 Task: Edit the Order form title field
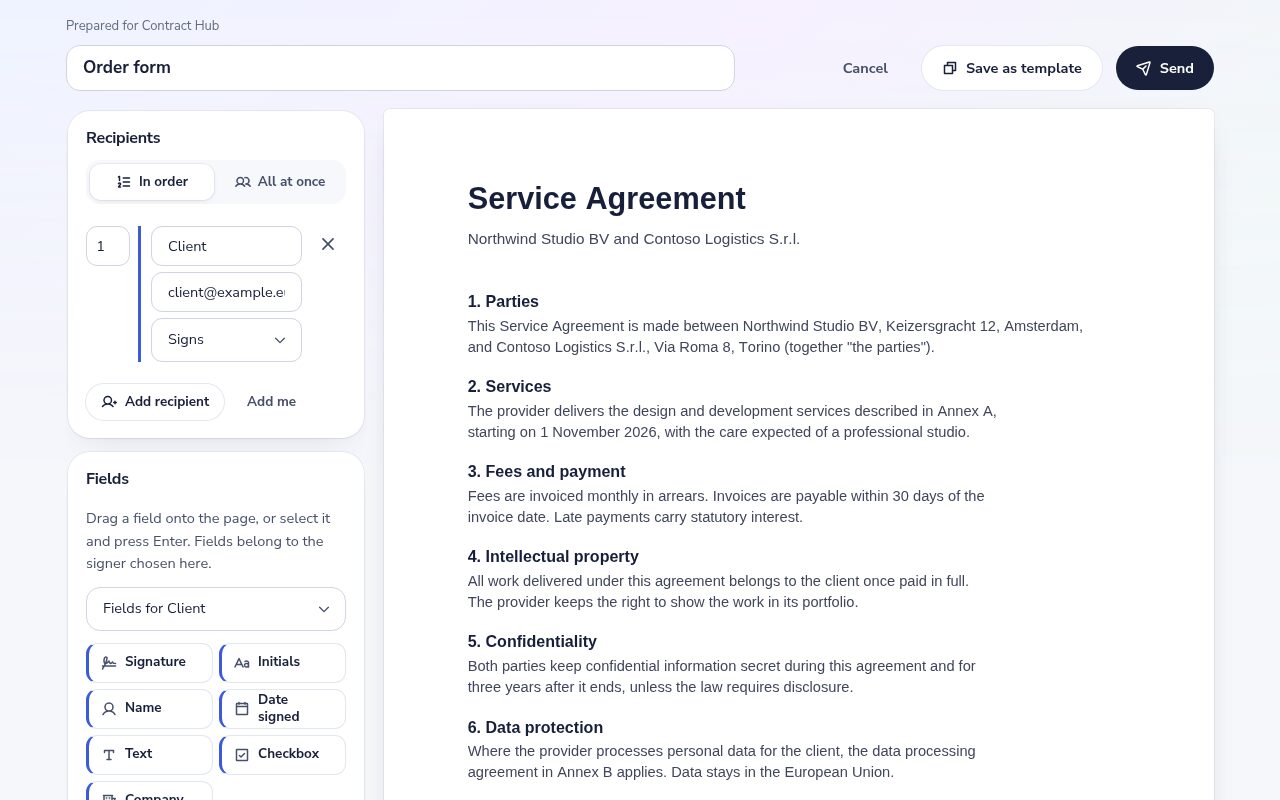coord(400,68)
